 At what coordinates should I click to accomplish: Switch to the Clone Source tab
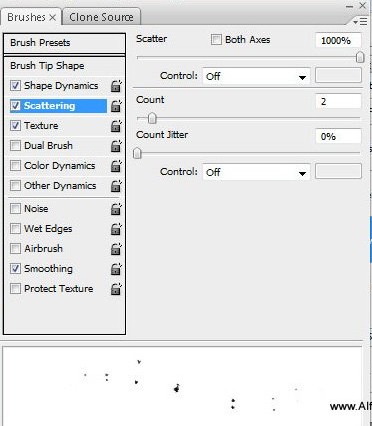tap(102, 17)
